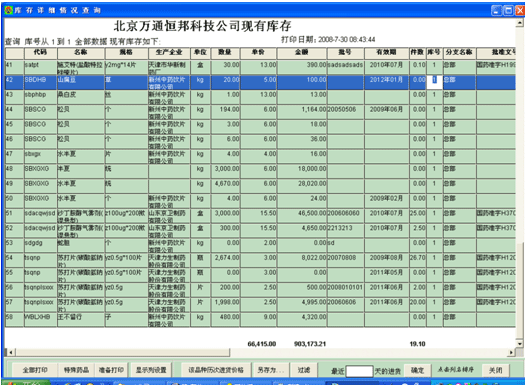Click the 准备打印 button

pos(111,370)
